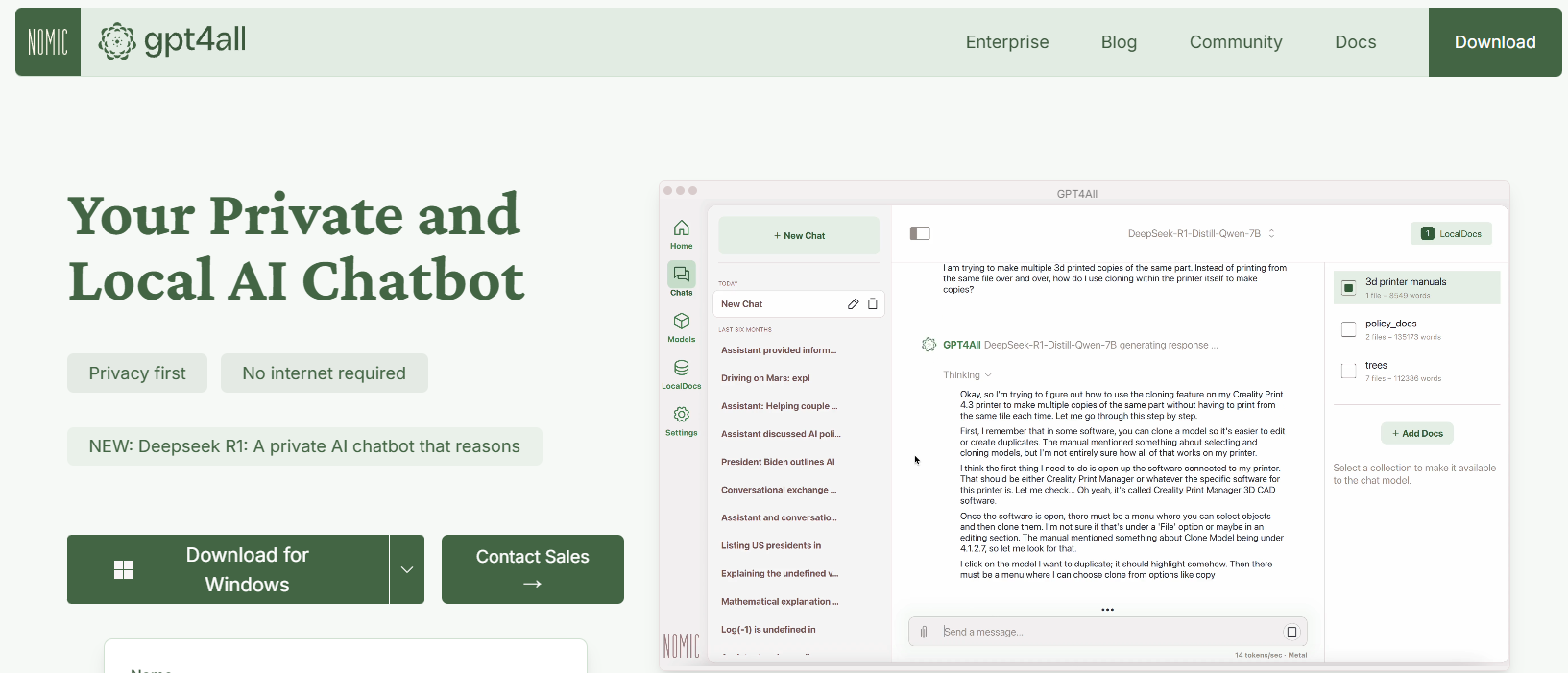Click the Nomic logo in the header
Image resolution: width=1568 pixels, height=673 pixels.
(48, 42)
